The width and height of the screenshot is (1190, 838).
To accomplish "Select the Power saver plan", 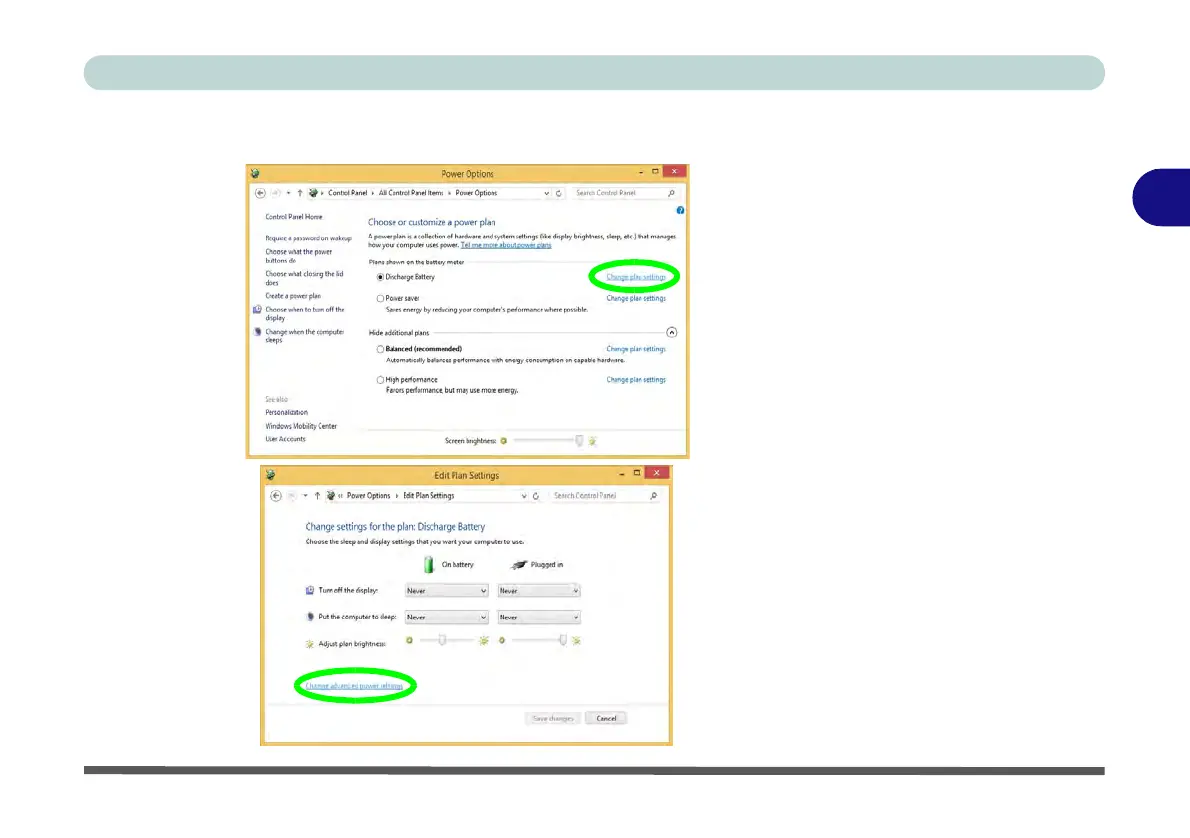I will 380,298.
